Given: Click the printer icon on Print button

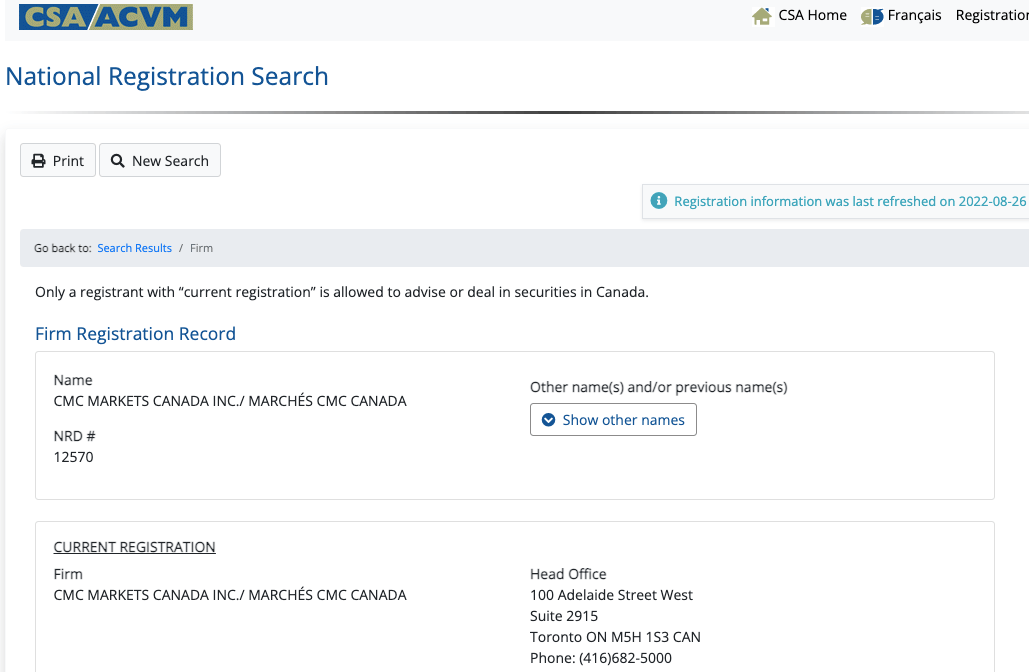Looking at the screenshot, I should (x=39, y=161).
